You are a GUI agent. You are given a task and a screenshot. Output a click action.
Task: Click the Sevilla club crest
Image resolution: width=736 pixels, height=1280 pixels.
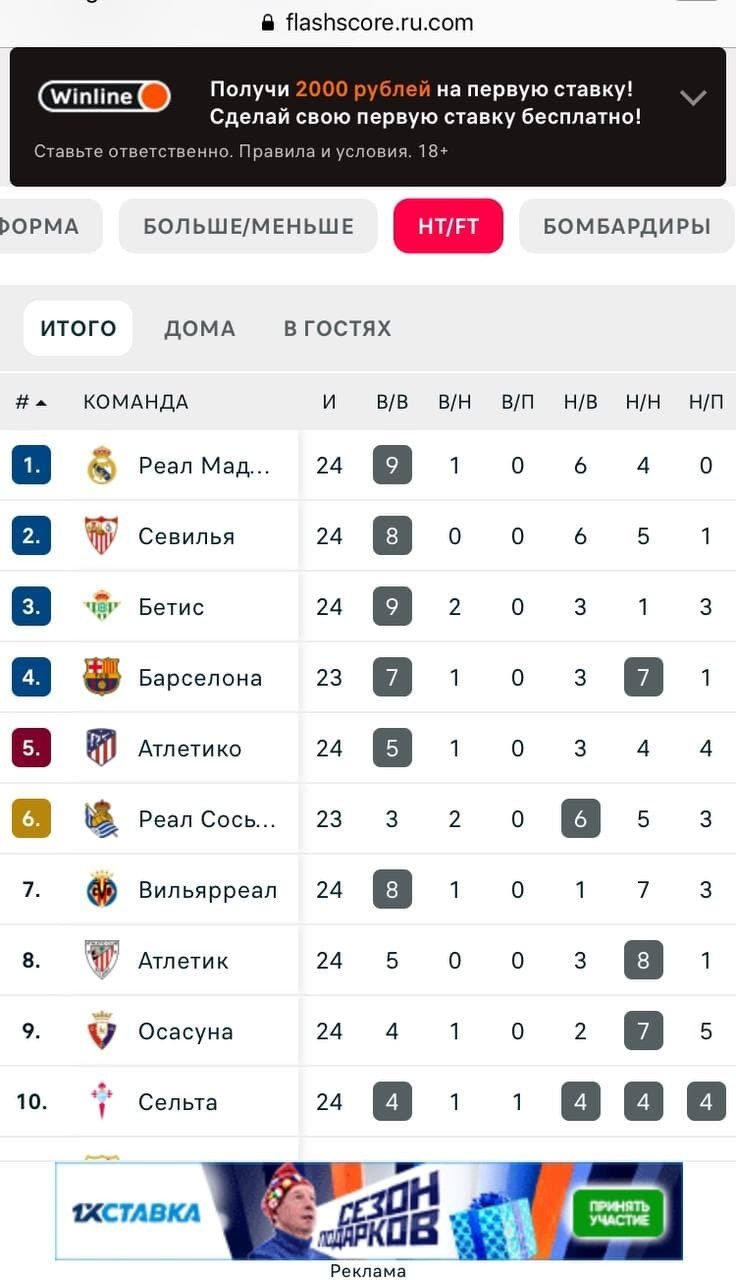click(102, 536)
